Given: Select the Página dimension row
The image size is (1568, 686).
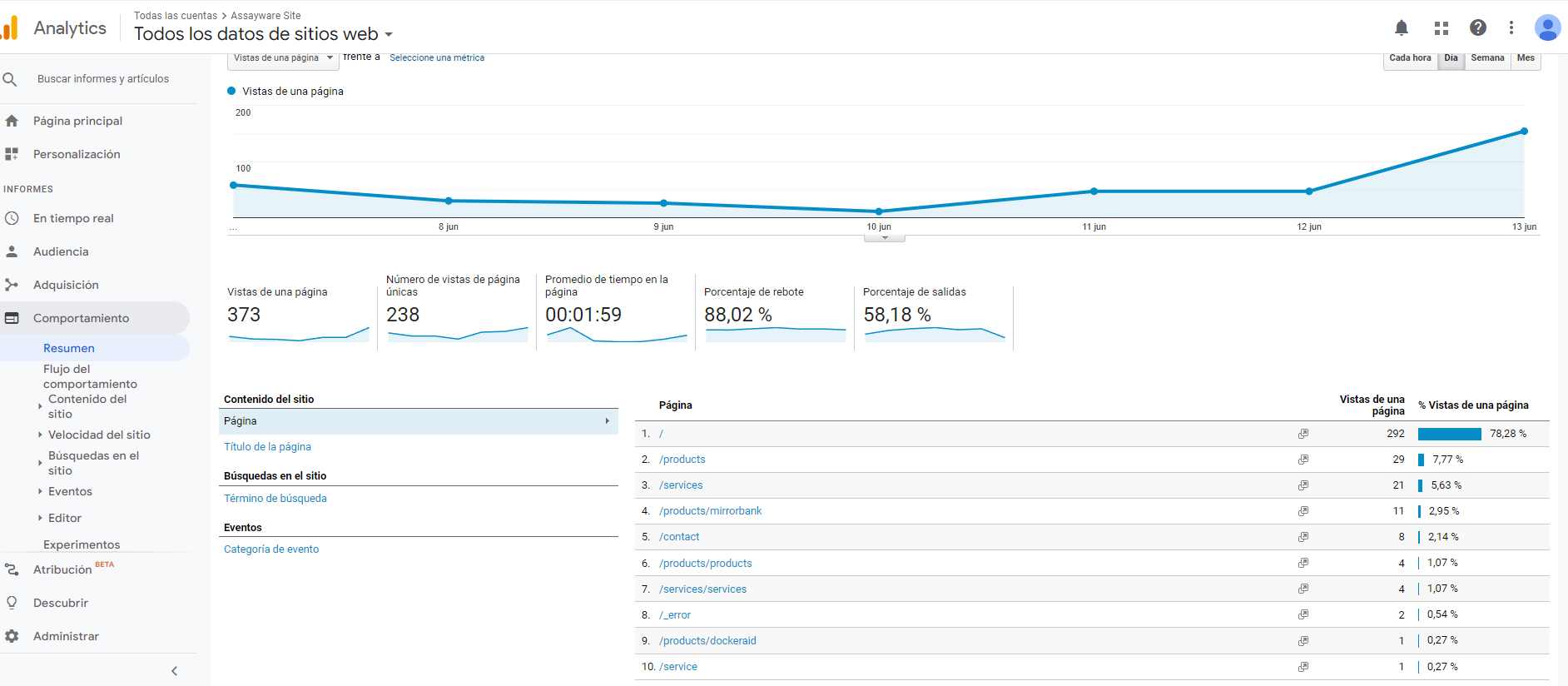Looking at the screenshot, I should 419,421.
